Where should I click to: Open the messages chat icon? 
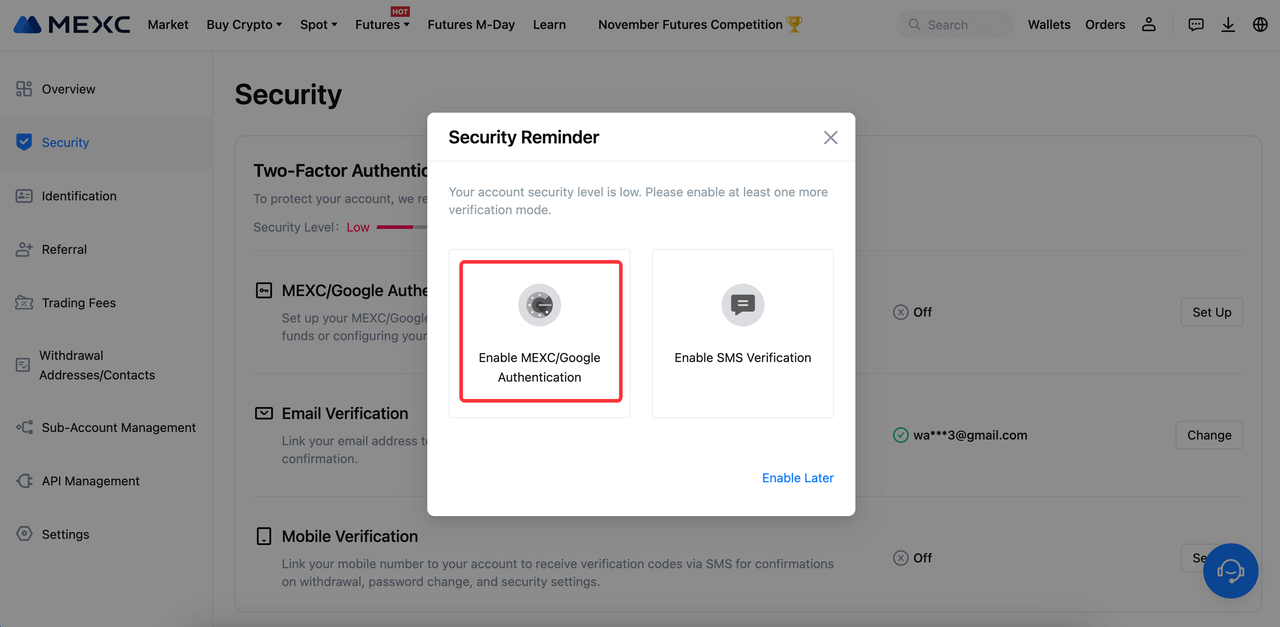[1196, 24]
